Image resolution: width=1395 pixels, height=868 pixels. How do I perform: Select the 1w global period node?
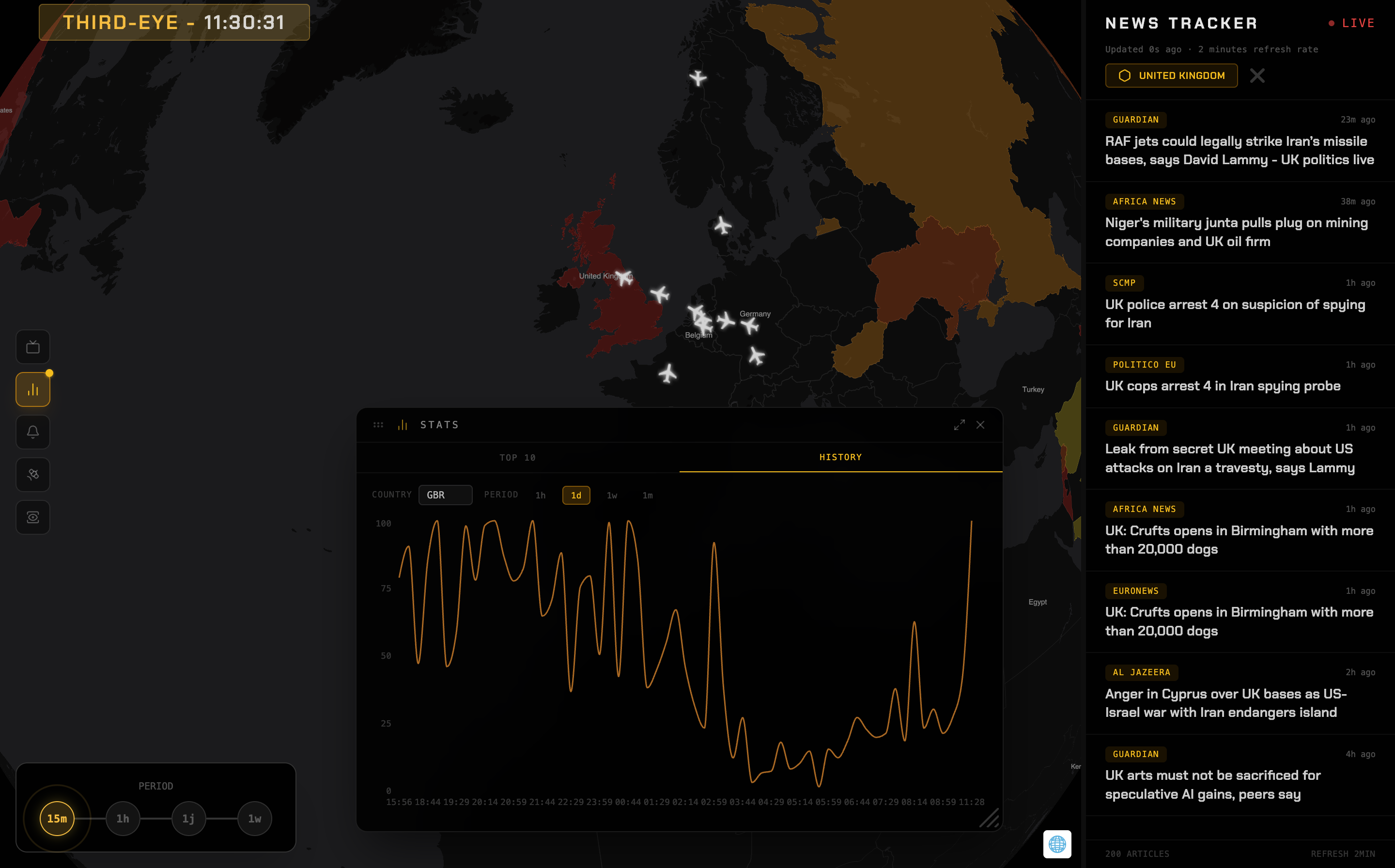click(x=254, y=818)
